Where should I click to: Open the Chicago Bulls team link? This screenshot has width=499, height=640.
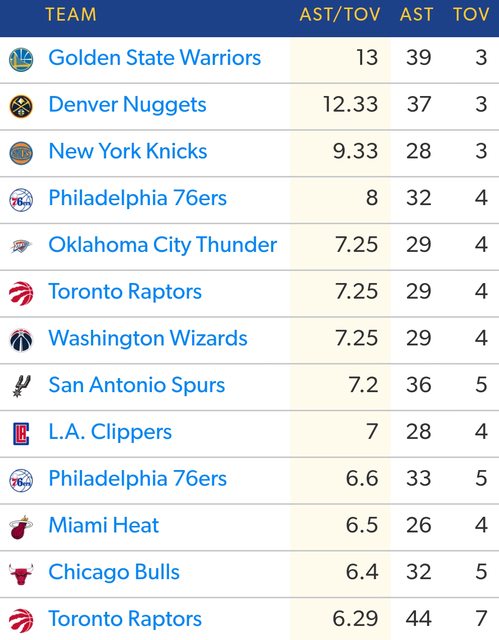pos(114,572)
